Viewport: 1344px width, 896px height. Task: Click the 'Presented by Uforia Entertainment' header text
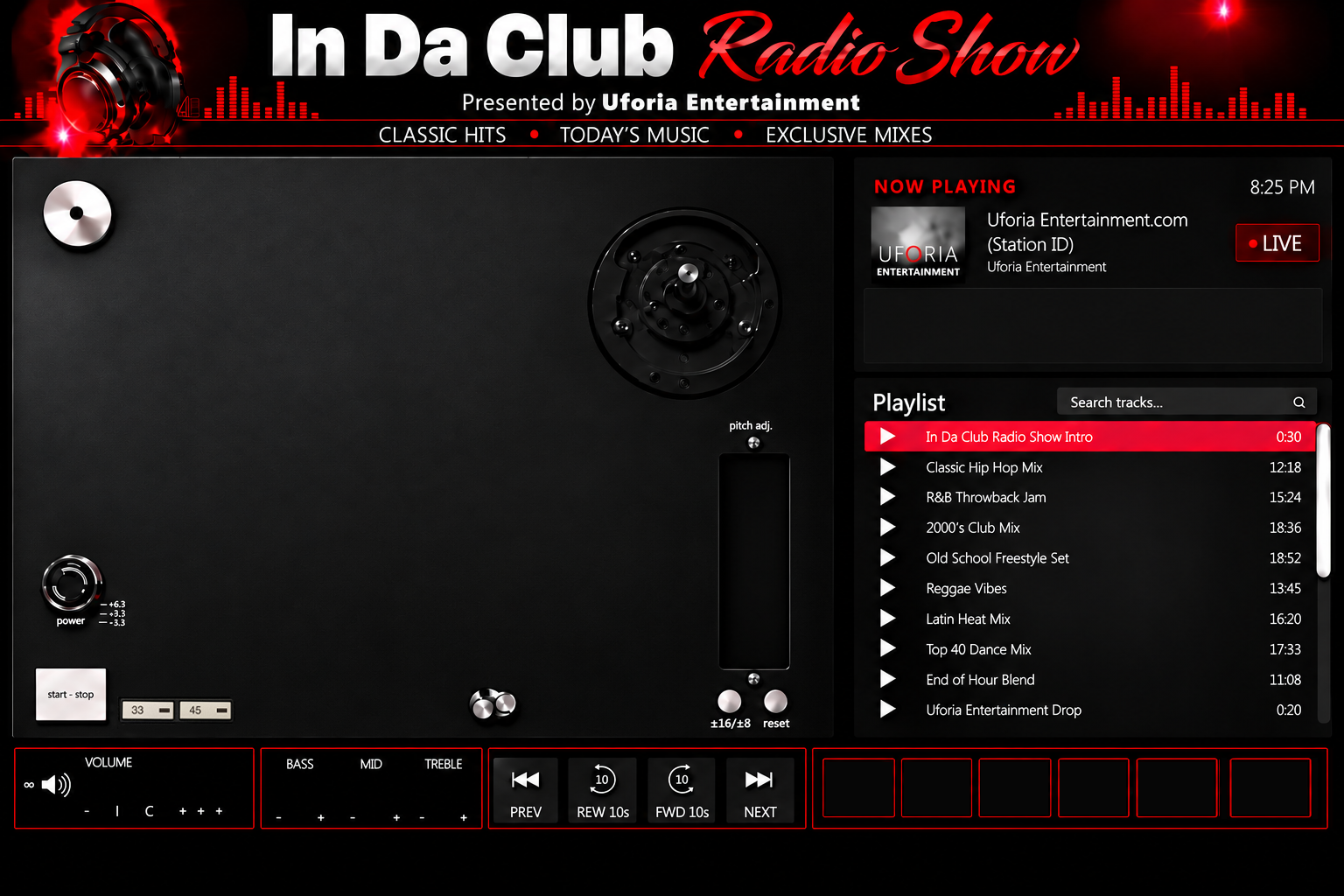tap(661, 102)
